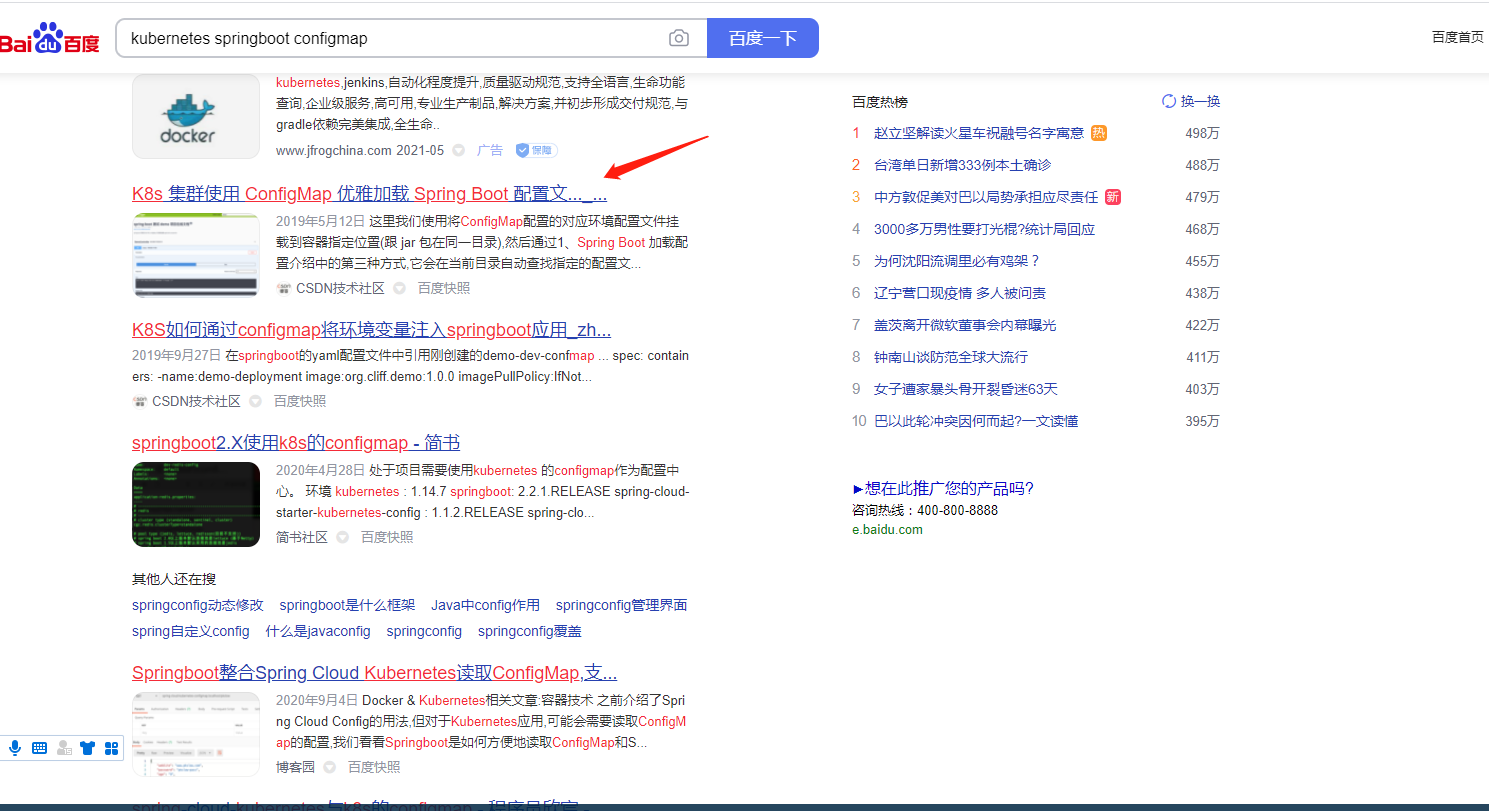Viewport: 1489px width, 811px height.
Task: Click the refresh icon beside 换一换
Action: click(x=1169, y=101)
